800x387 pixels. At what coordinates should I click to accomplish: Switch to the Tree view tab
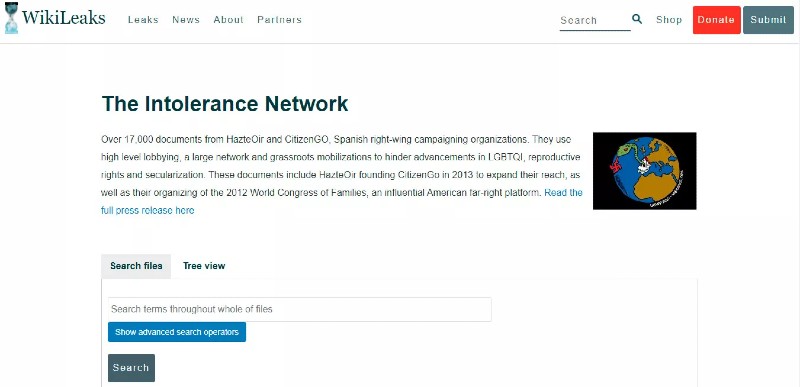click(204, 266)
